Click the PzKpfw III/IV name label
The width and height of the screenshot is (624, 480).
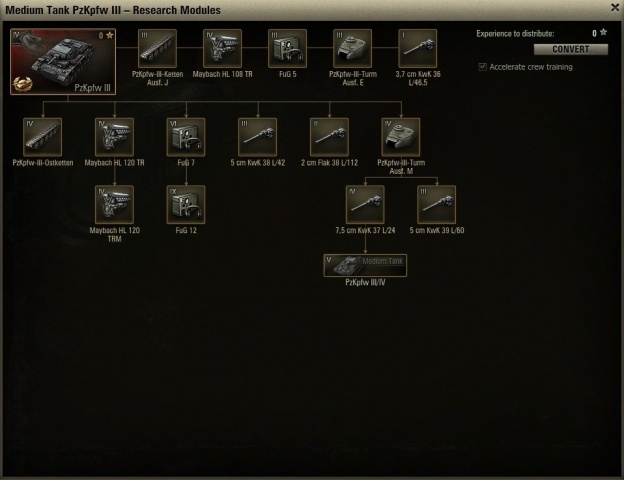[365, 282]
